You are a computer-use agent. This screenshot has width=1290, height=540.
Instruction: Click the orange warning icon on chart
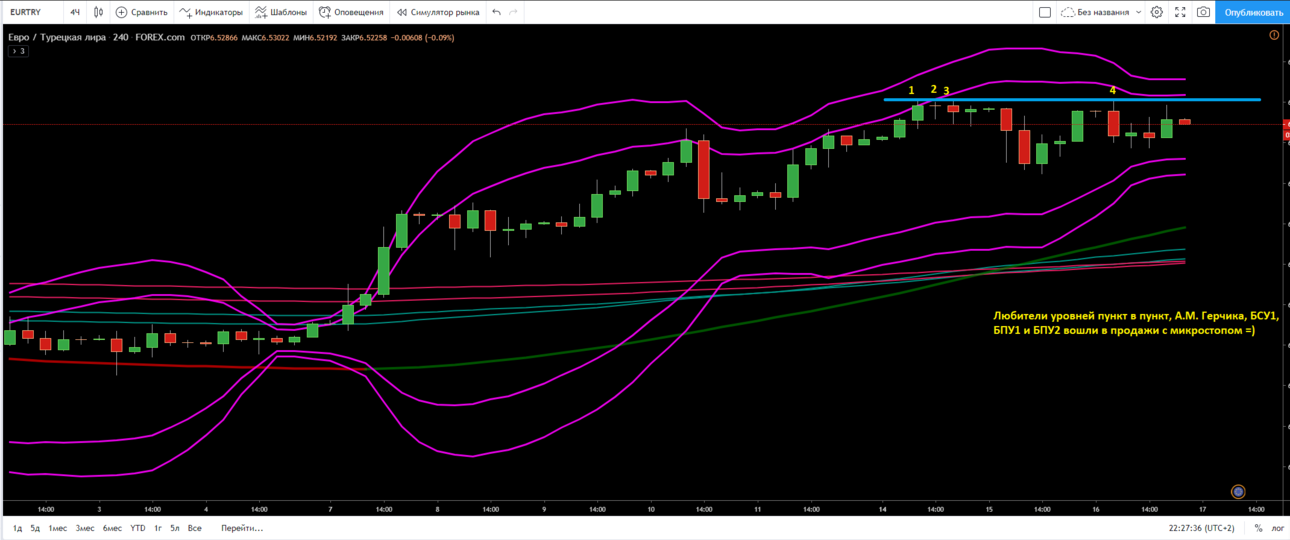(1274, 35)
